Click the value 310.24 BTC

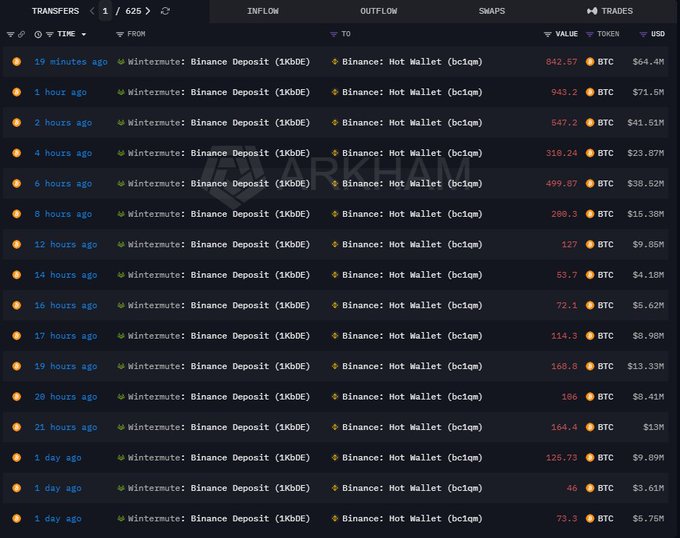pos(562,153)
